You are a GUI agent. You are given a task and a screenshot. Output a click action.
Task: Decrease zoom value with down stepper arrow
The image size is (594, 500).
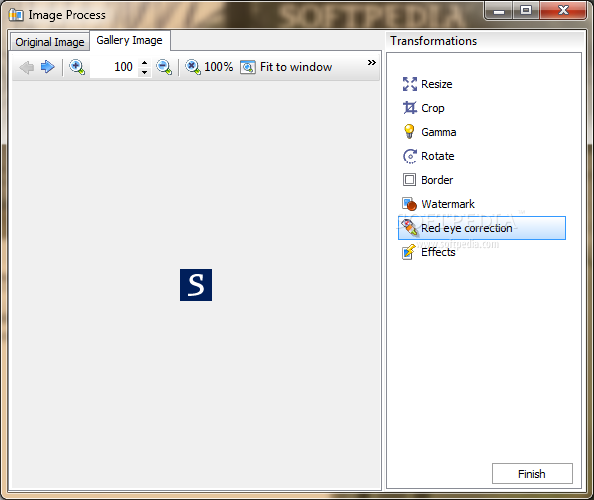[x=144, y=72]
